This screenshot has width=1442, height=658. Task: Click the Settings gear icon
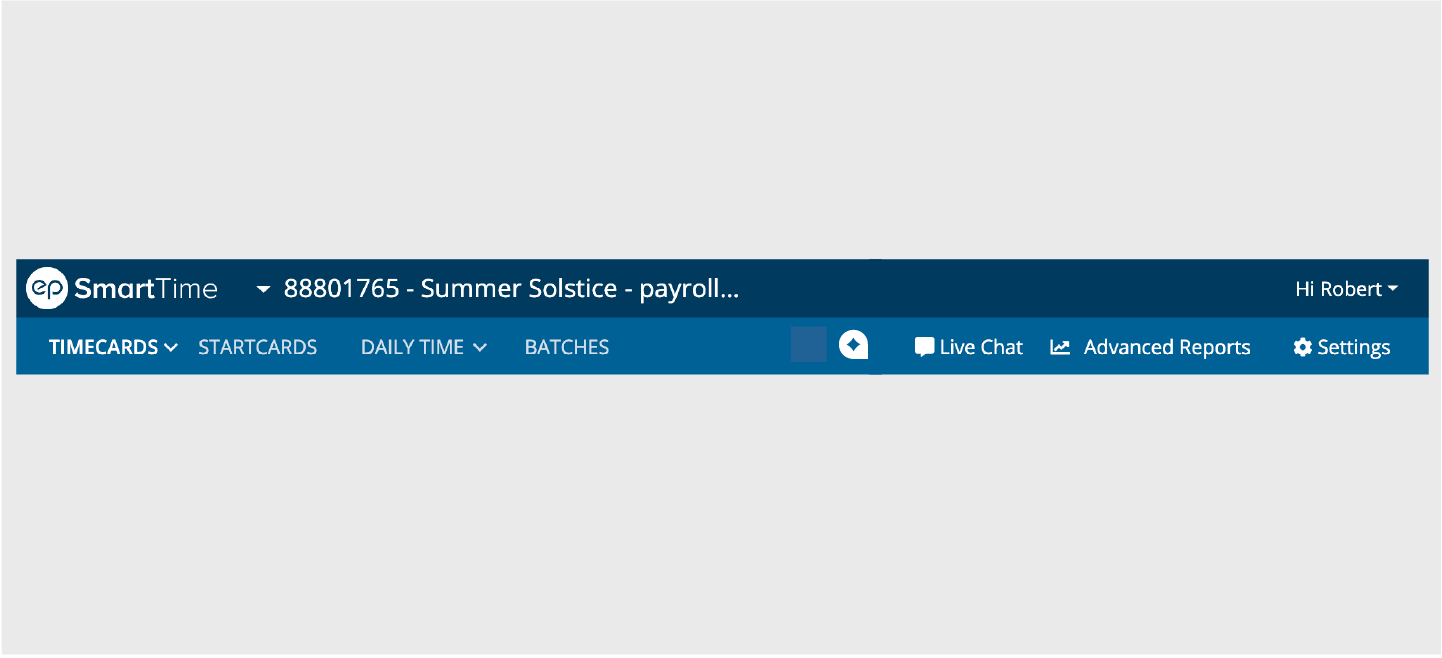point(1302,347)
